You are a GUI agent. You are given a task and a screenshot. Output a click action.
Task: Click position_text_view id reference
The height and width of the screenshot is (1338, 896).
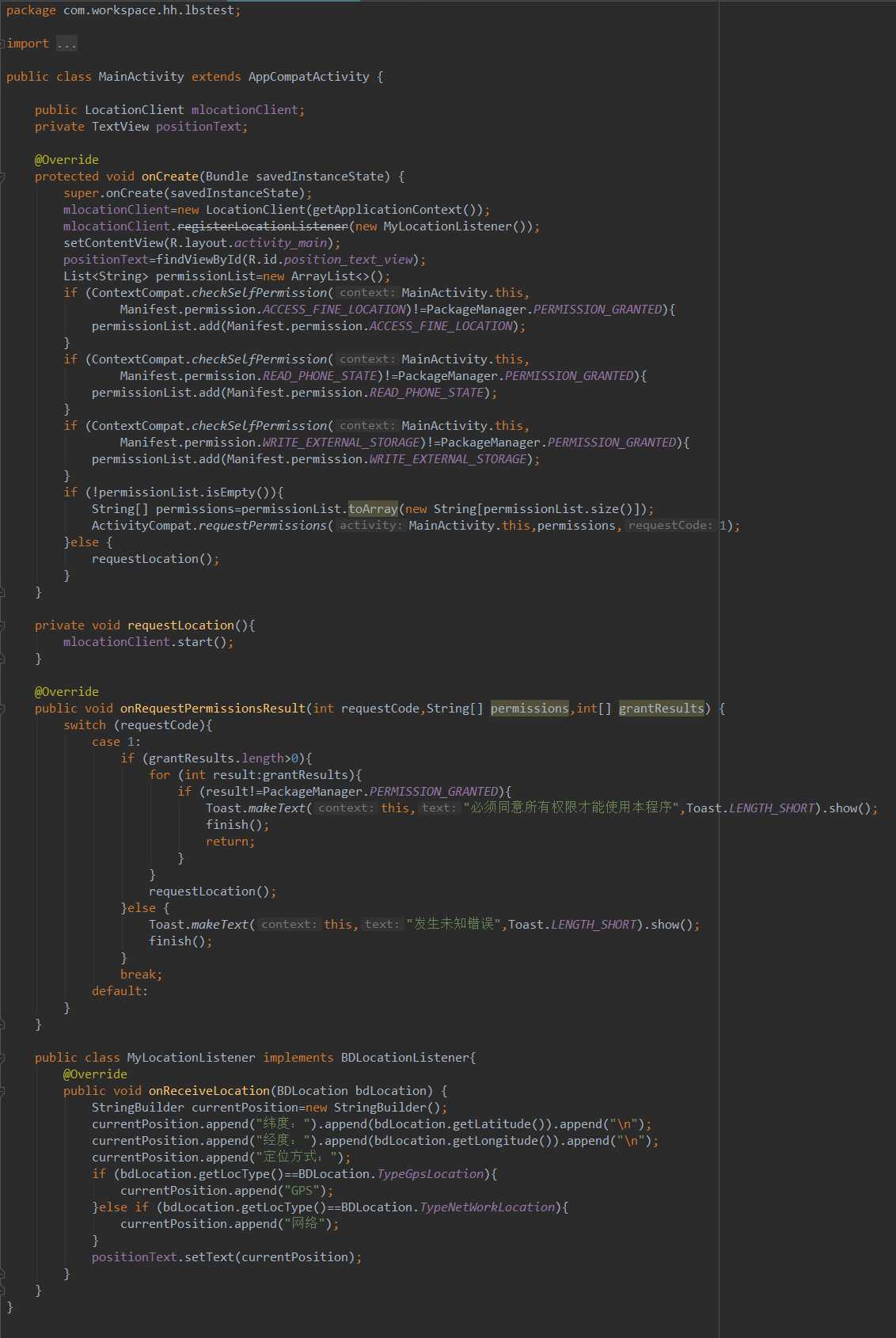(x=347, y=260)
